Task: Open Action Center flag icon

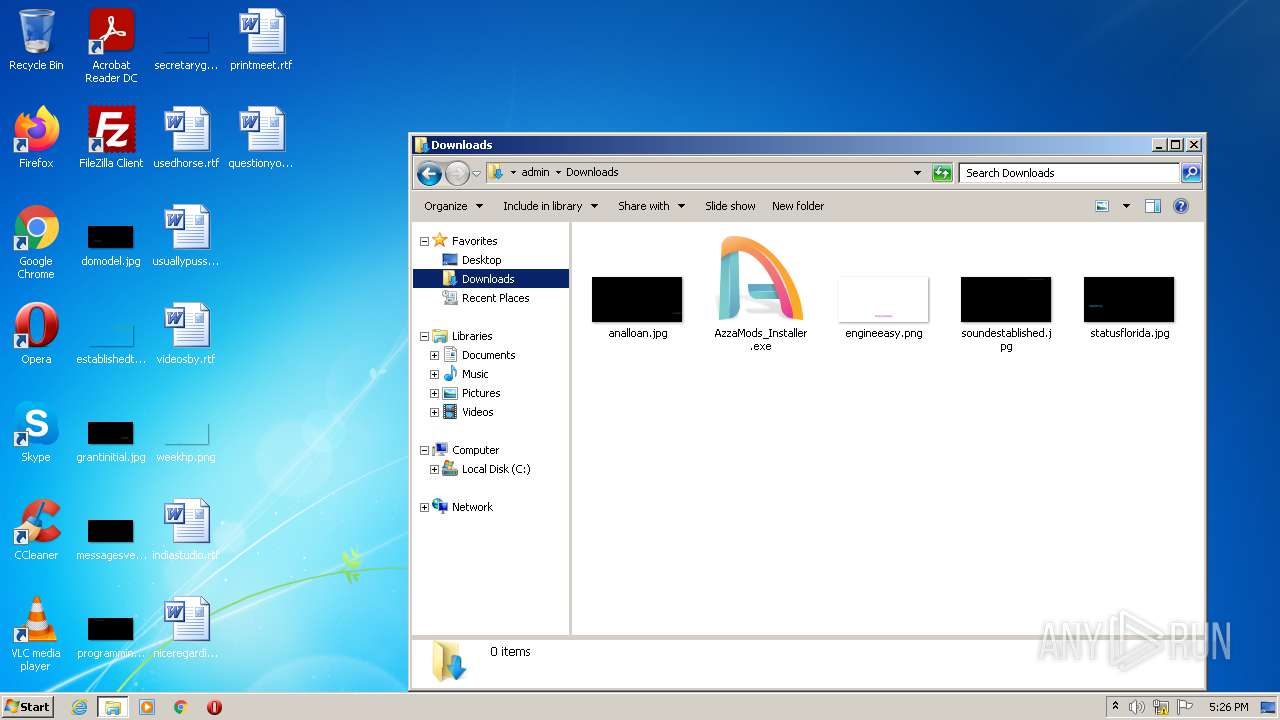Action: click(1185, 707)
